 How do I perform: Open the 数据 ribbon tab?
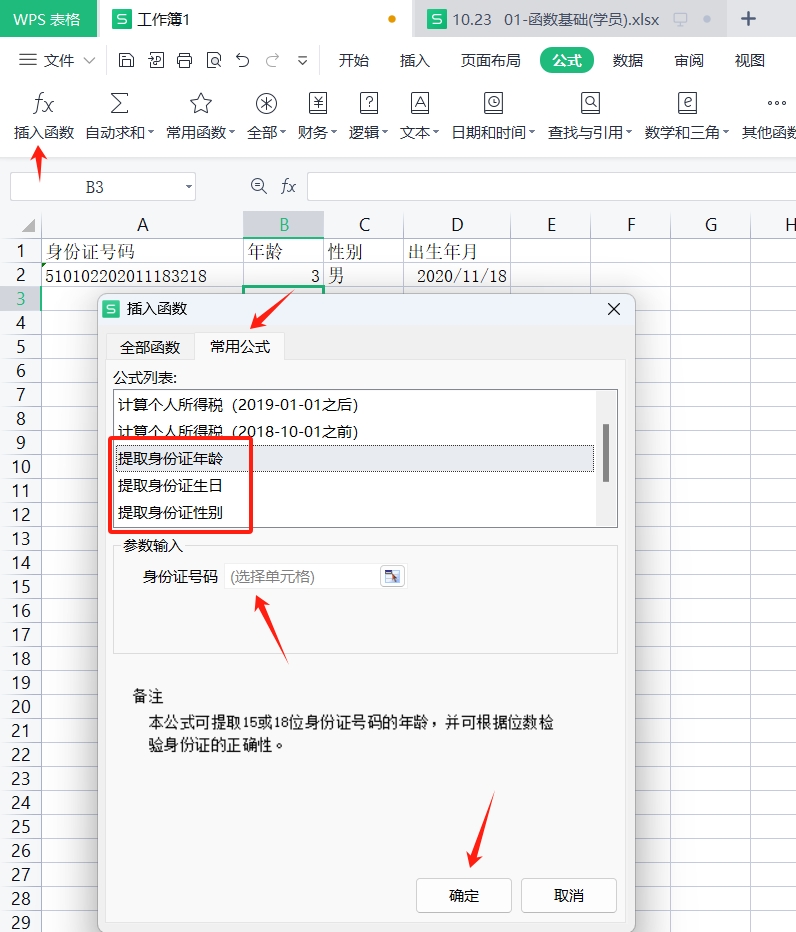pos(628,61)
